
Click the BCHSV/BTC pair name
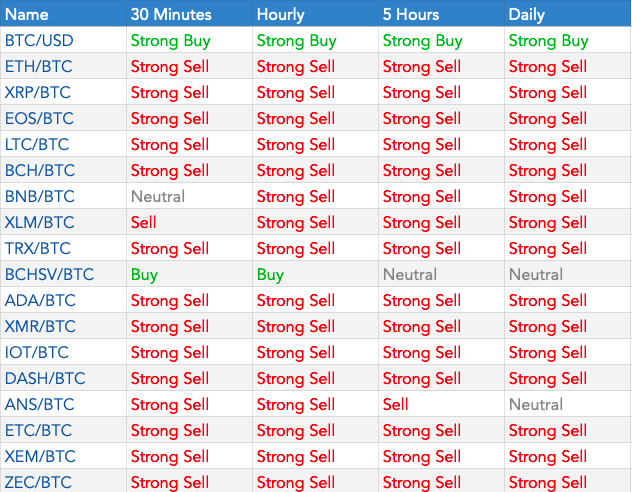pyautogui.click(x=48, y=275)
